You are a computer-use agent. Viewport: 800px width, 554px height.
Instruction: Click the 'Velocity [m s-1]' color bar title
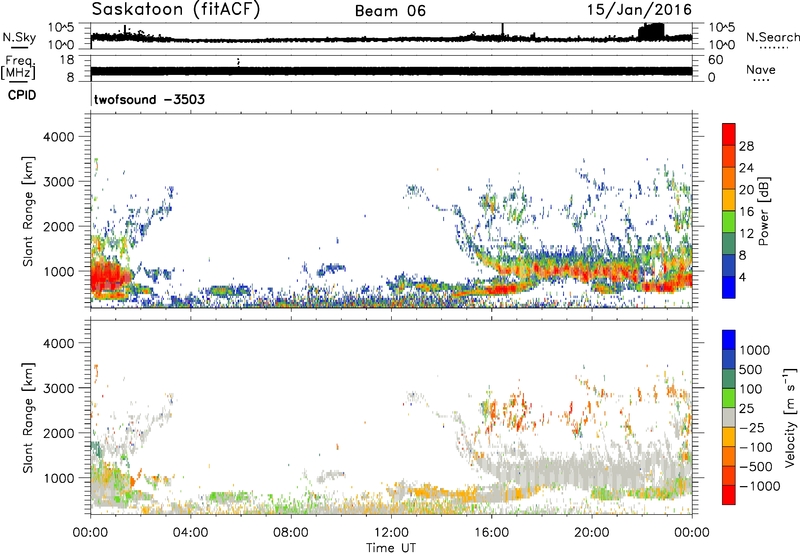(790, 418)
